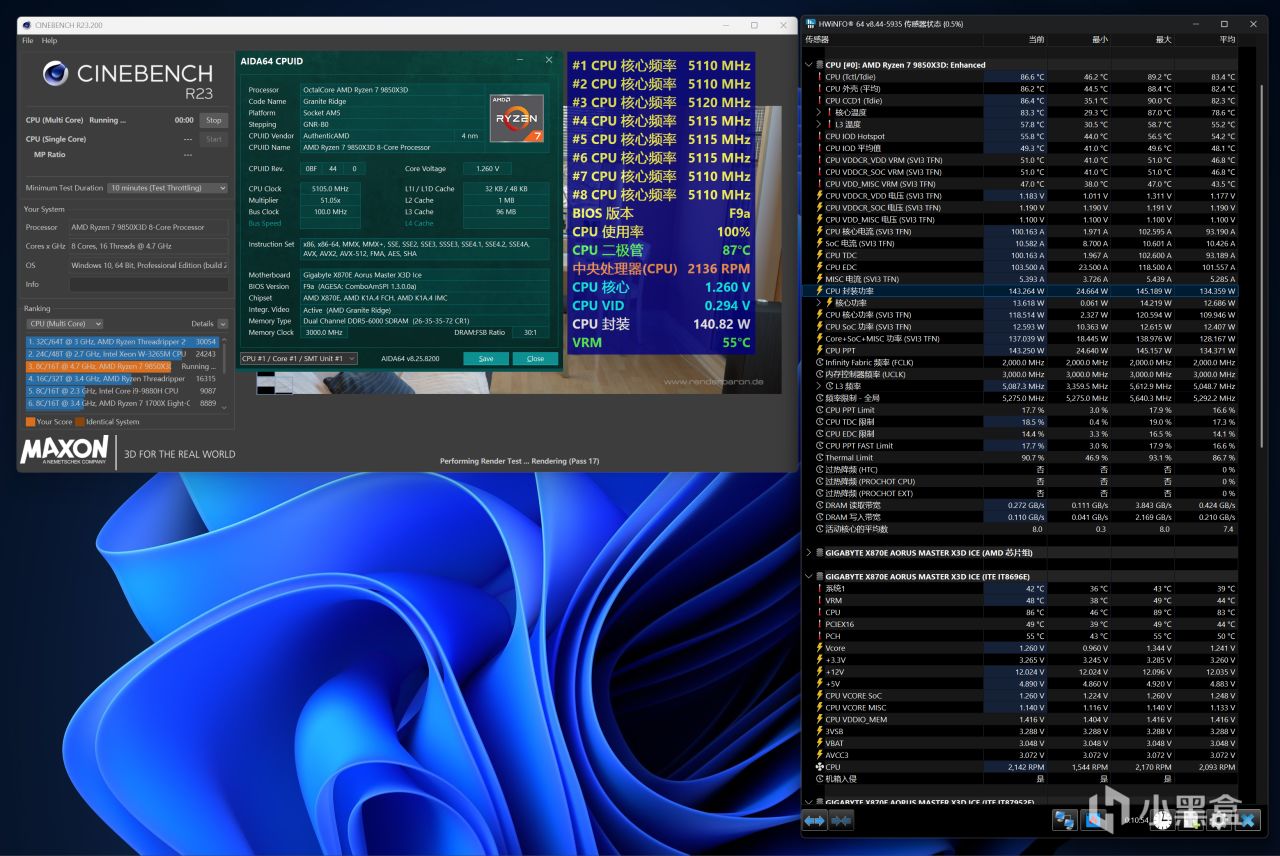Open the Cinebench File menu
The height and width of the screenshot is (856, 1280).
click(x=28, y=41)
